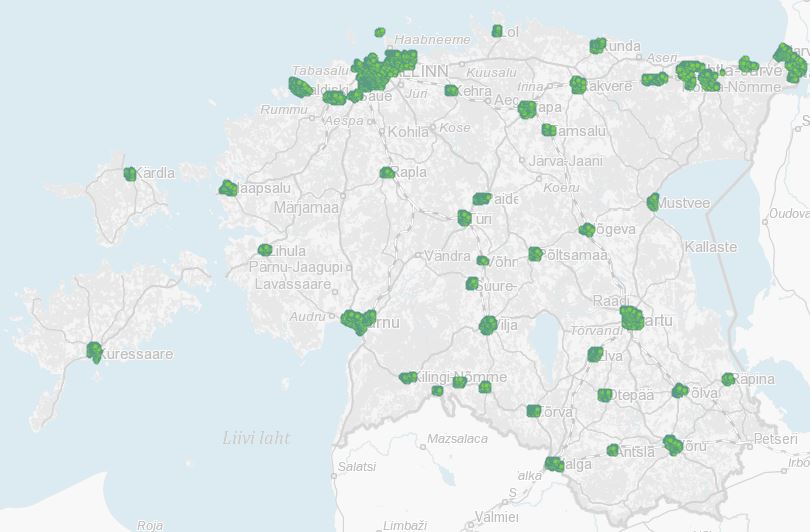Image resolution: width=810 pixels, height=532 pixels.
Task: Select the marker at Põltsamaa
Action: (535, 255)
